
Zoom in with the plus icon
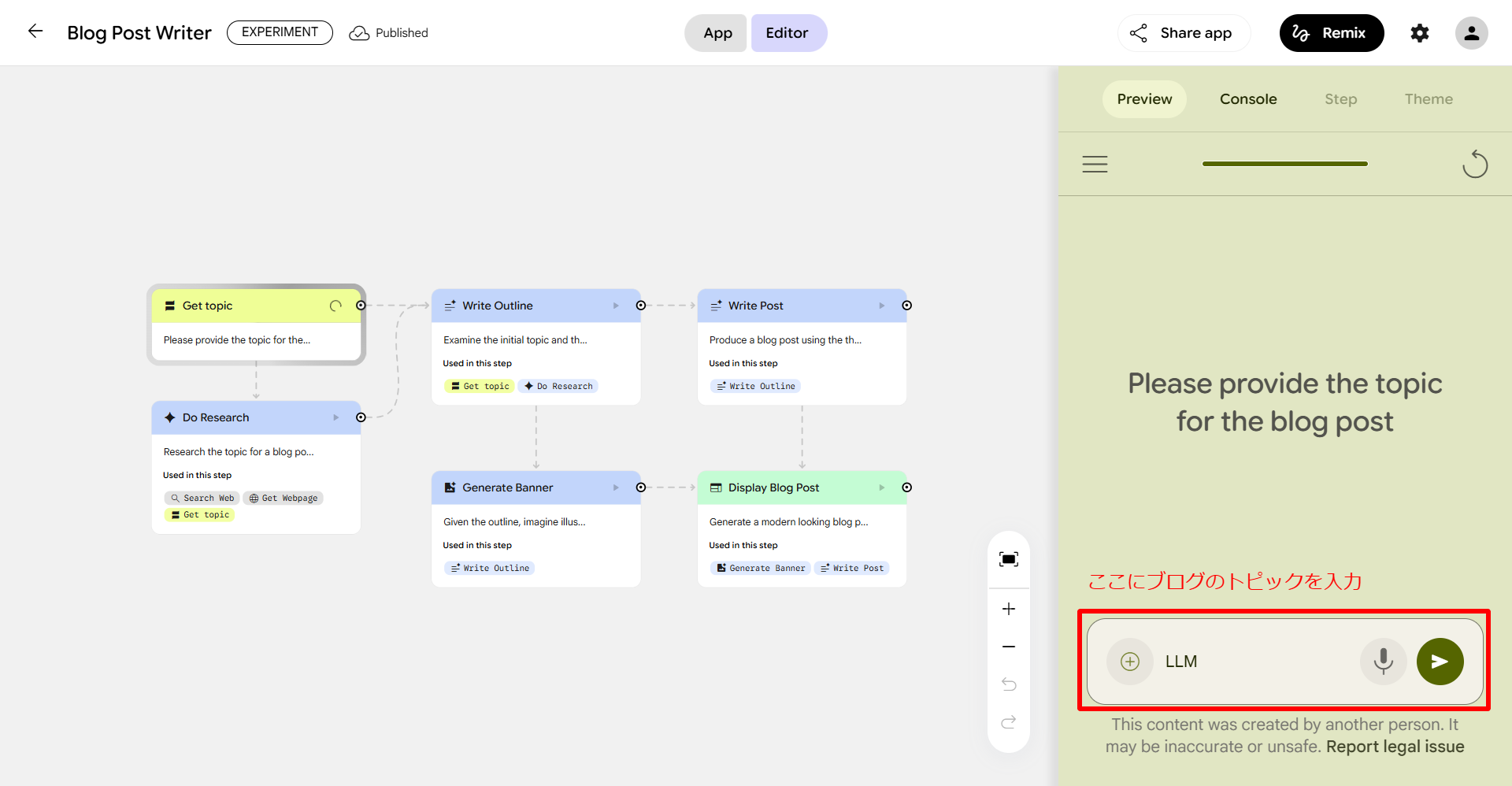point(1008,609)
